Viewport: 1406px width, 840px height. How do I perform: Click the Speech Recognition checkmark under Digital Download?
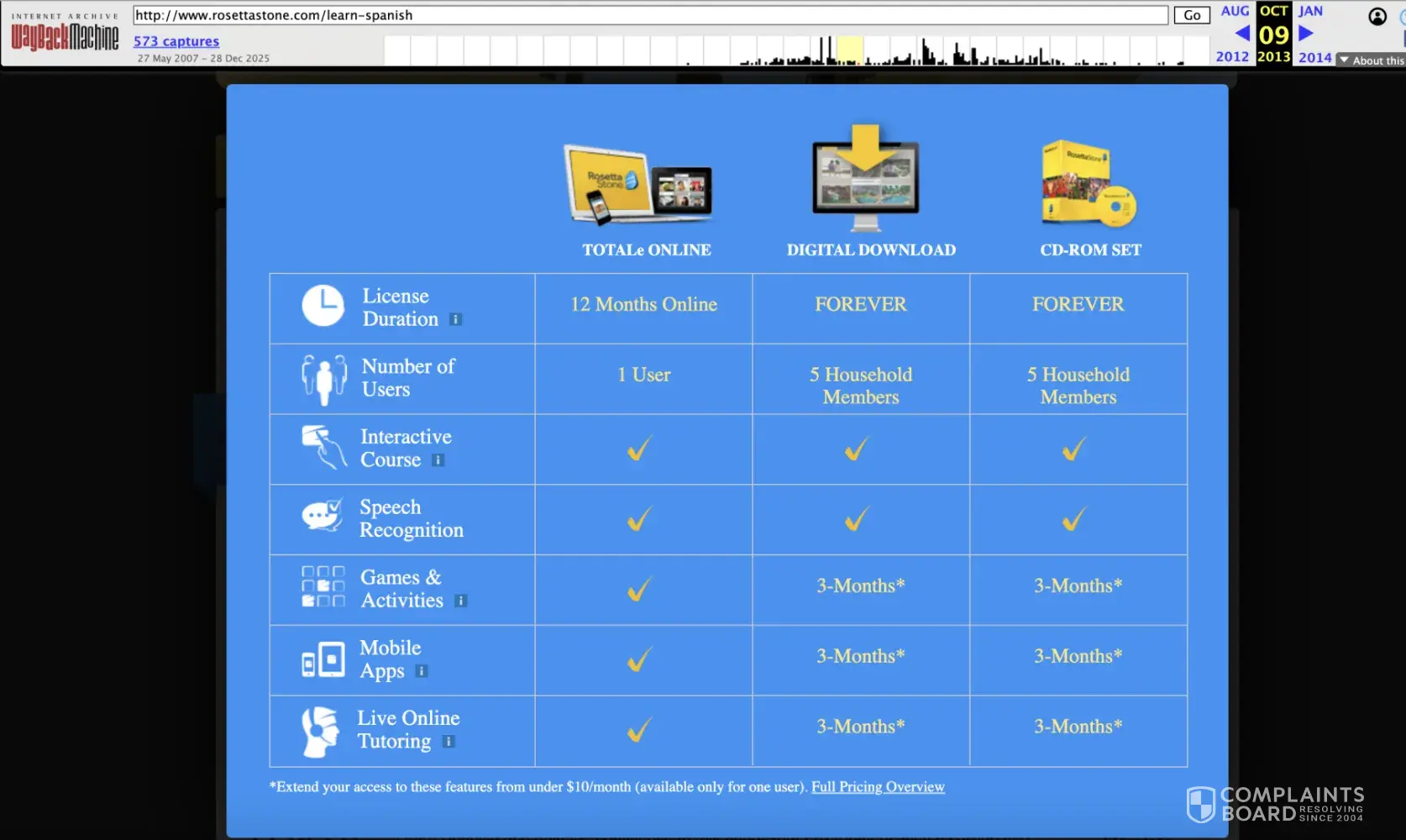click(857, 519)
